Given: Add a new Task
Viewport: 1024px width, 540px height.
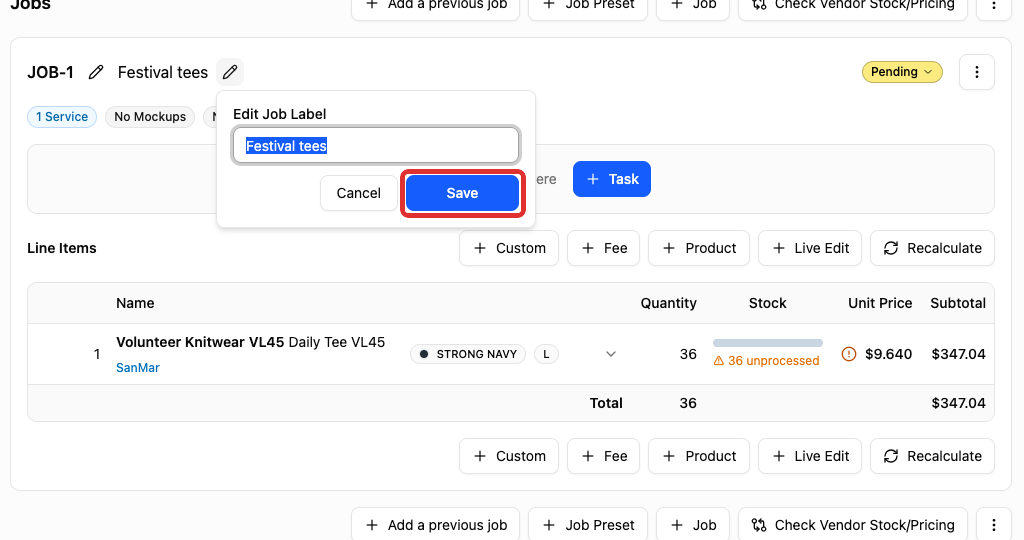Looking at the screenshot, I should click(612, 179).
